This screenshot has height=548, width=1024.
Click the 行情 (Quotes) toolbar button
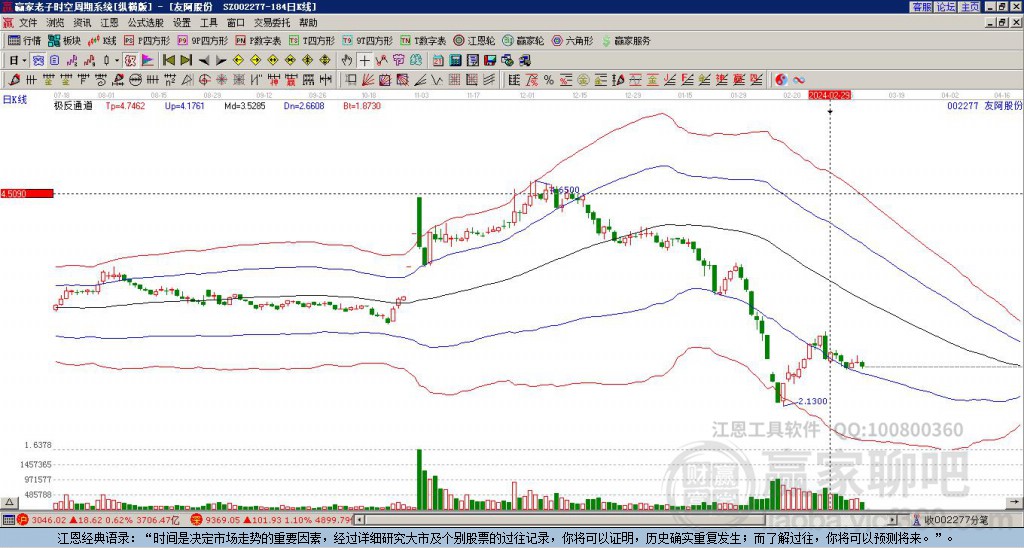click(x=24, y=41)
